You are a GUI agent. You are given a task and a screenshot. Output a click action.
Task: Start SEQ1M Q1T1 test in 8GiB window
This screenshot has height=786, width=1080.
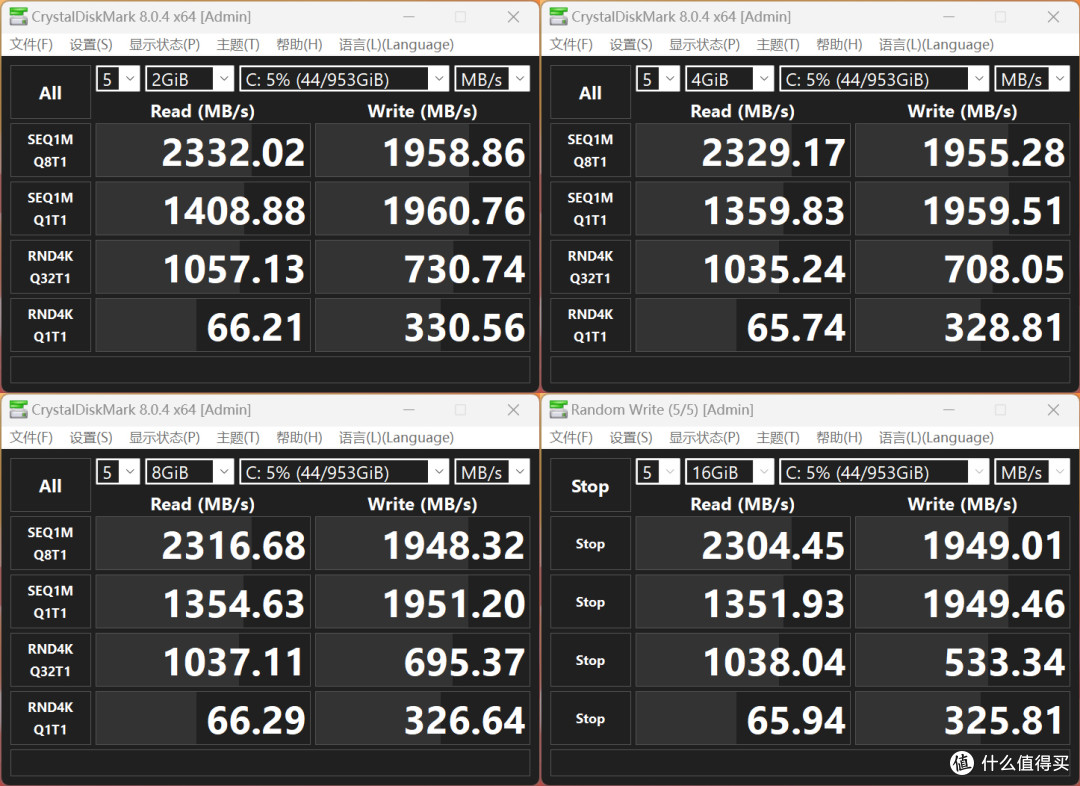pyautogui.click(x=50, y=601)
